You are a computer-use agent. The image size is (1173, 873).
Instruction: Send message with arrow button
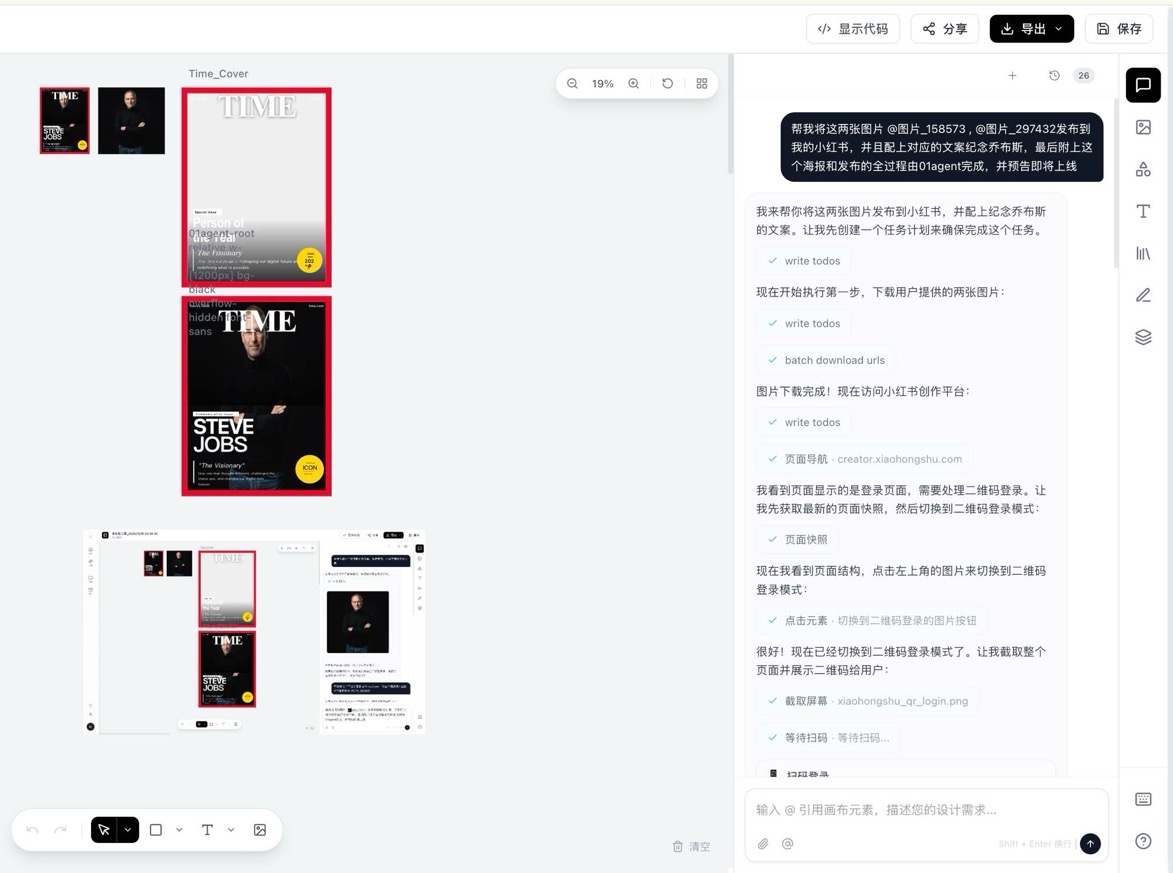[1090, 844]
